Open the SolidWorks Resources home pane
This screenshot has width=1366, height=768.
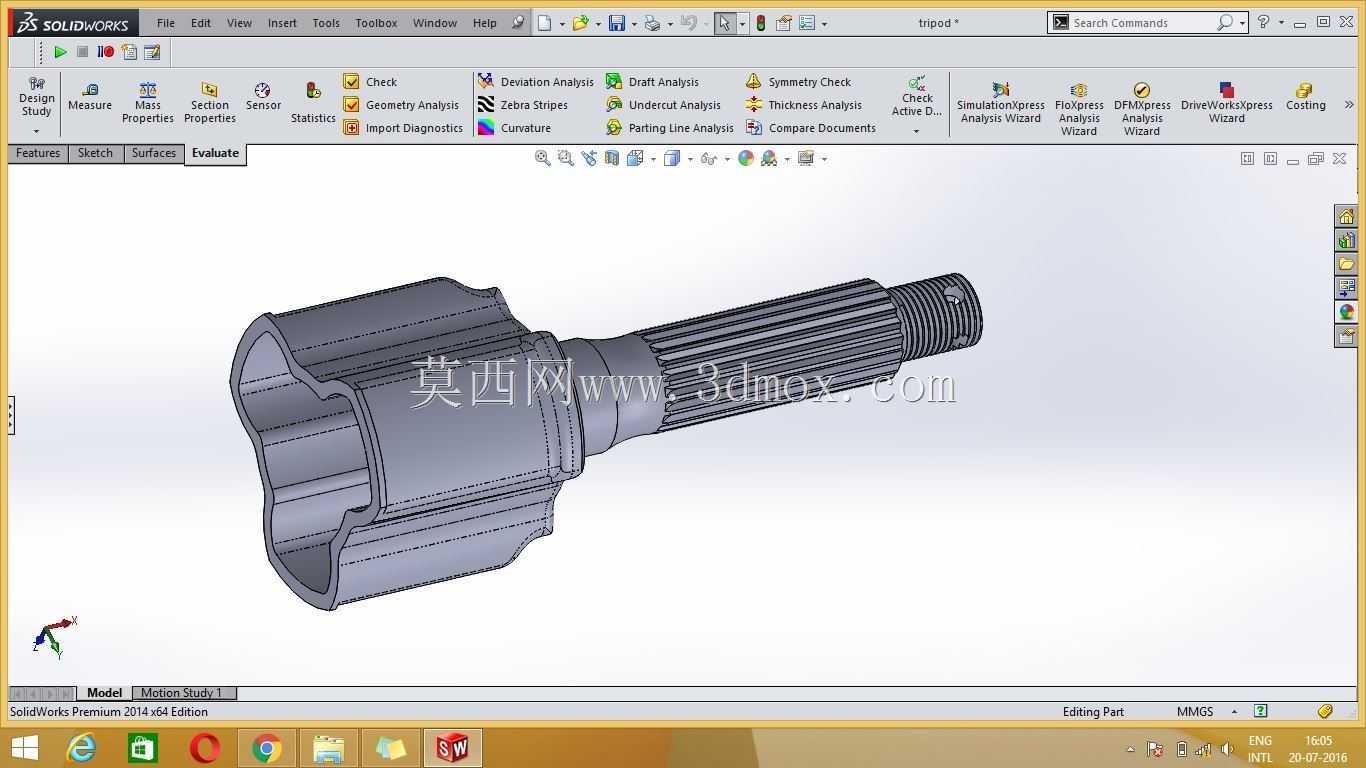(1346, 216)
